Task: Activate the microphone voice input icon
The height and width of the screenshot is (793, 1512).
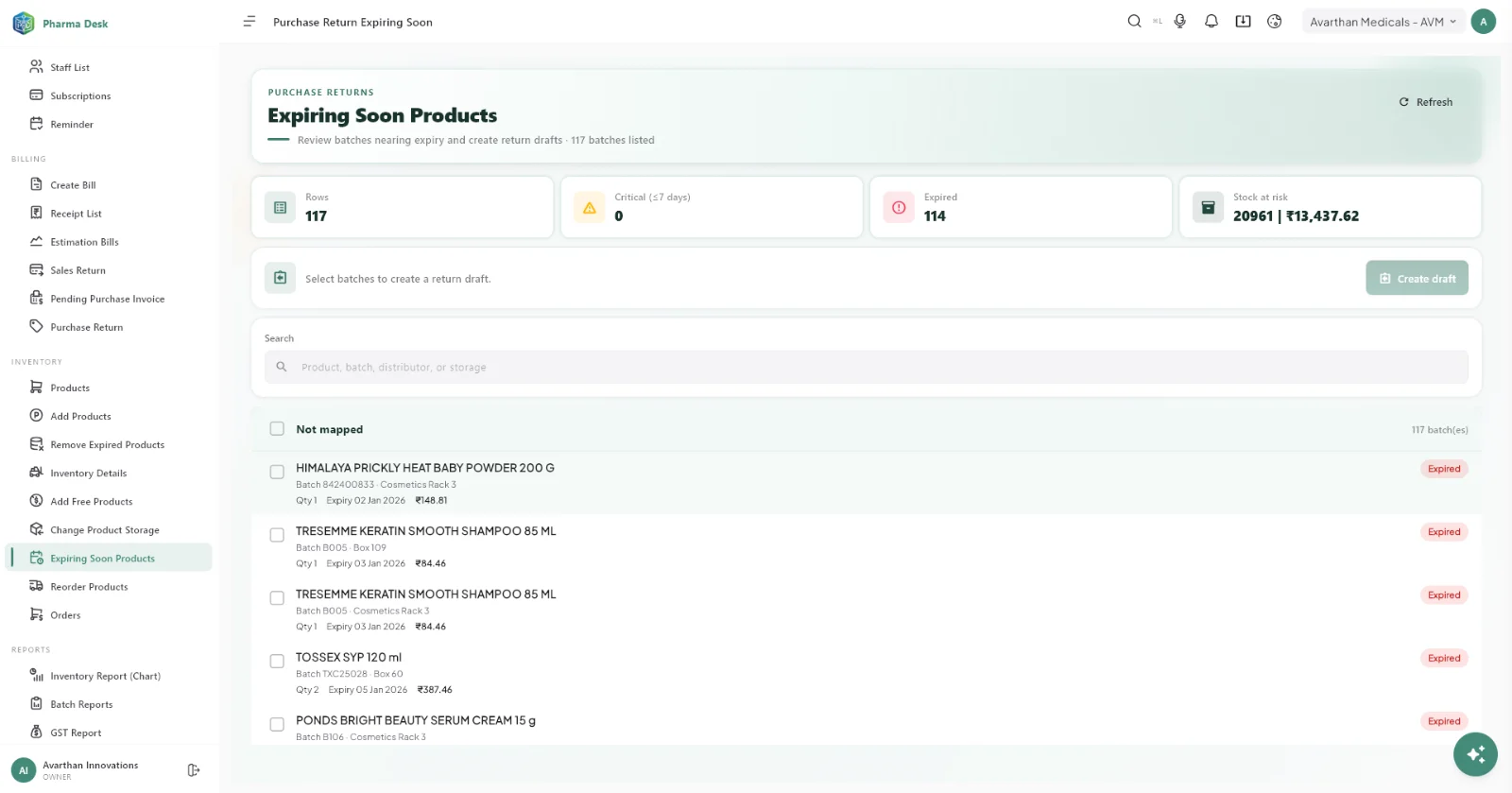Action: (1180, 22)
